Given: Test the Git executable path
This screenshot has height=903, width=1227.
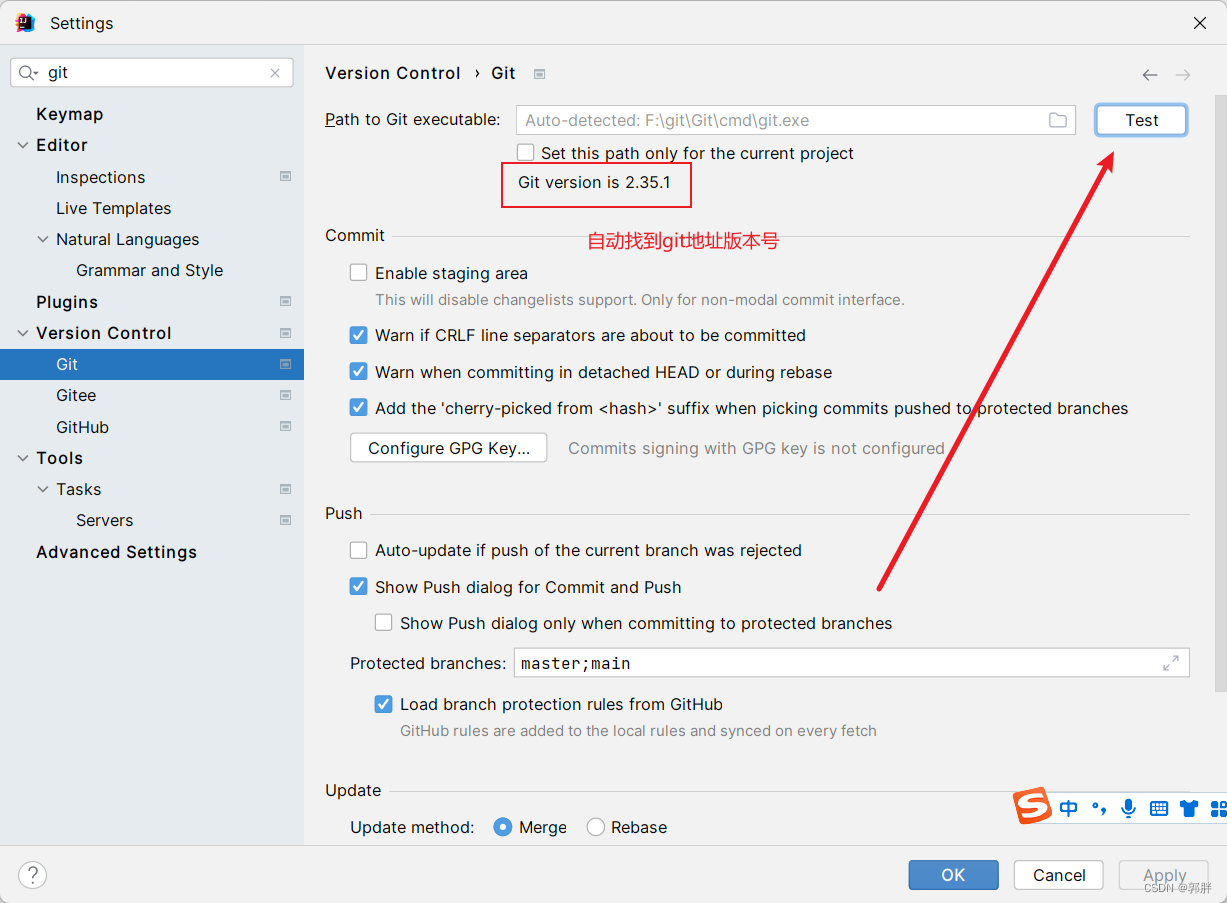Looking at the screenshot, I should [1141, 120].
